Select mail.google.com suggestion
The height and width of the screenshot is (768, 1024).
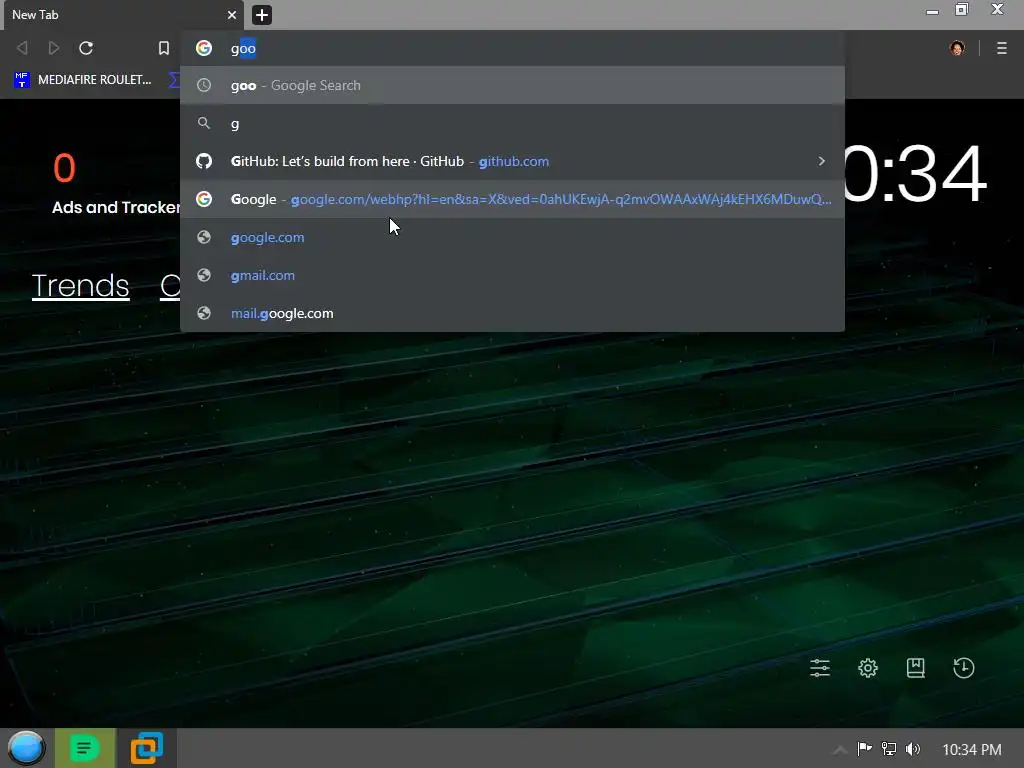[512, 313]
